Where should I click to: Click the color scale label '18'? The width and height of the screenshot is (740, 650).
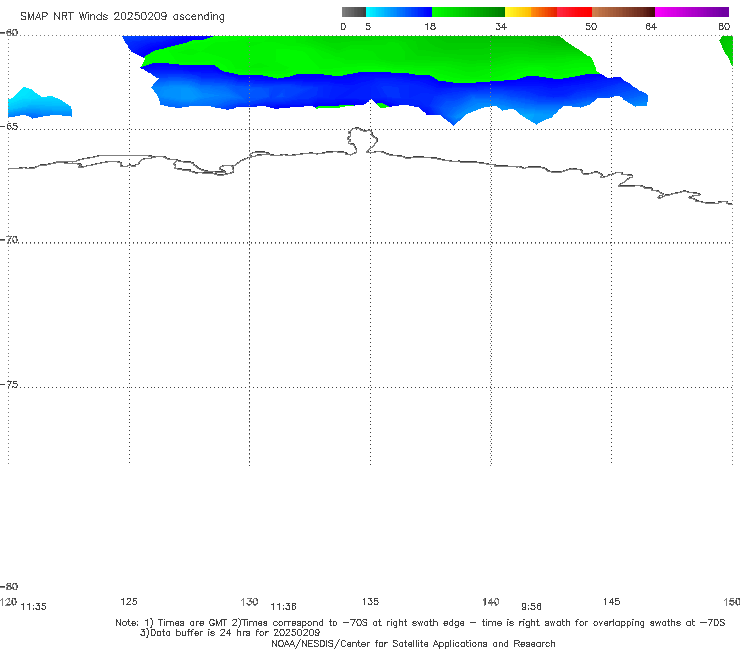click(430, 27)
